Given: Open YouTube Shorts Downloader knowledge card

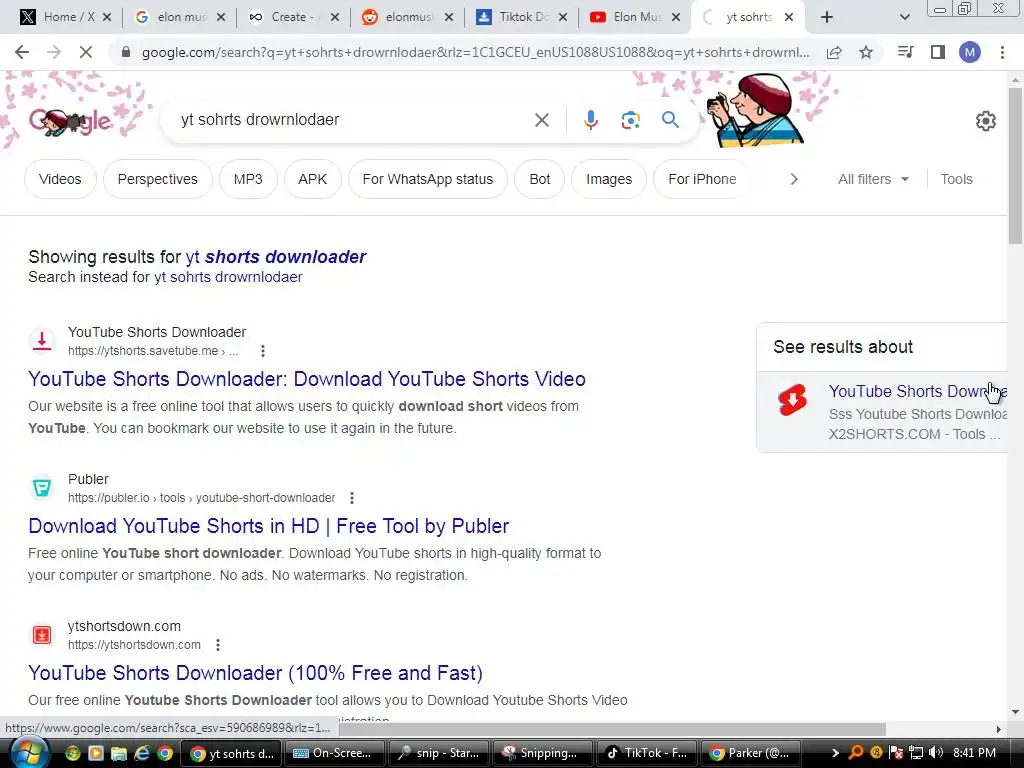Looking at the screenshot, I should 882,412.
